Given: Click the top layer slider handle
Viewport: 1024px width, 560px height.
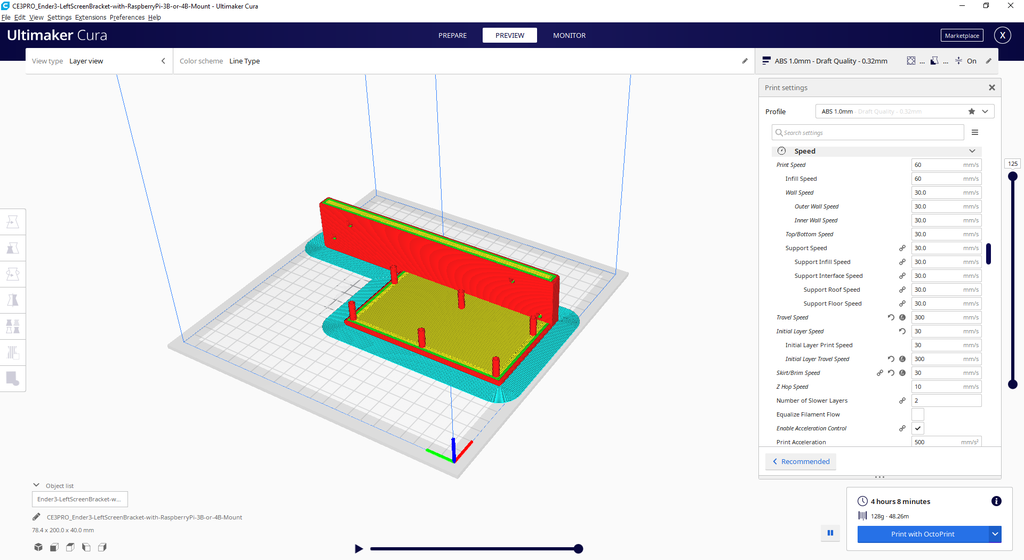Looking at the screenshot, I should click(1012, 176).
